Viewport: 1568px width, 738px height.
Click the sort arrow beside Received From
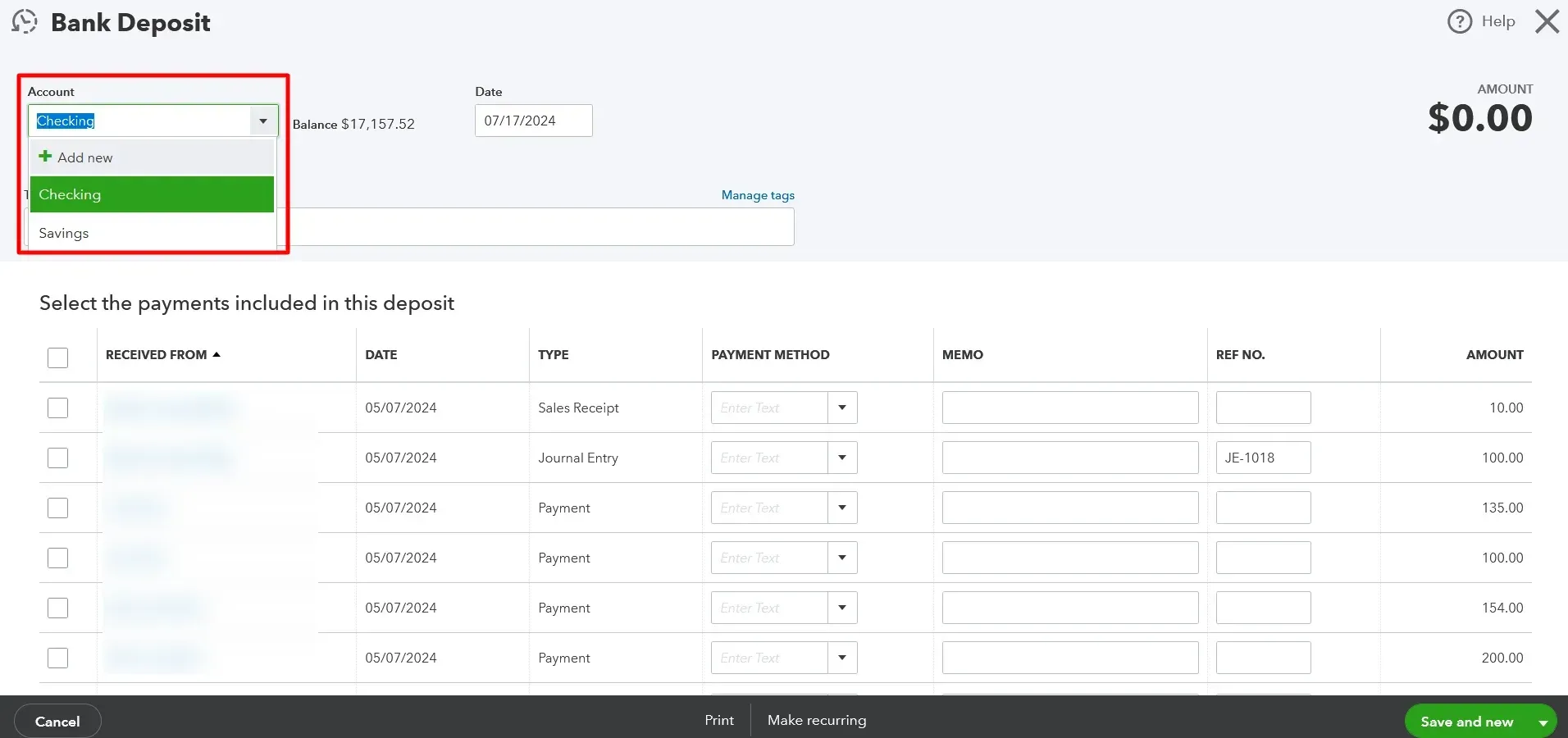tap(216, 353)
